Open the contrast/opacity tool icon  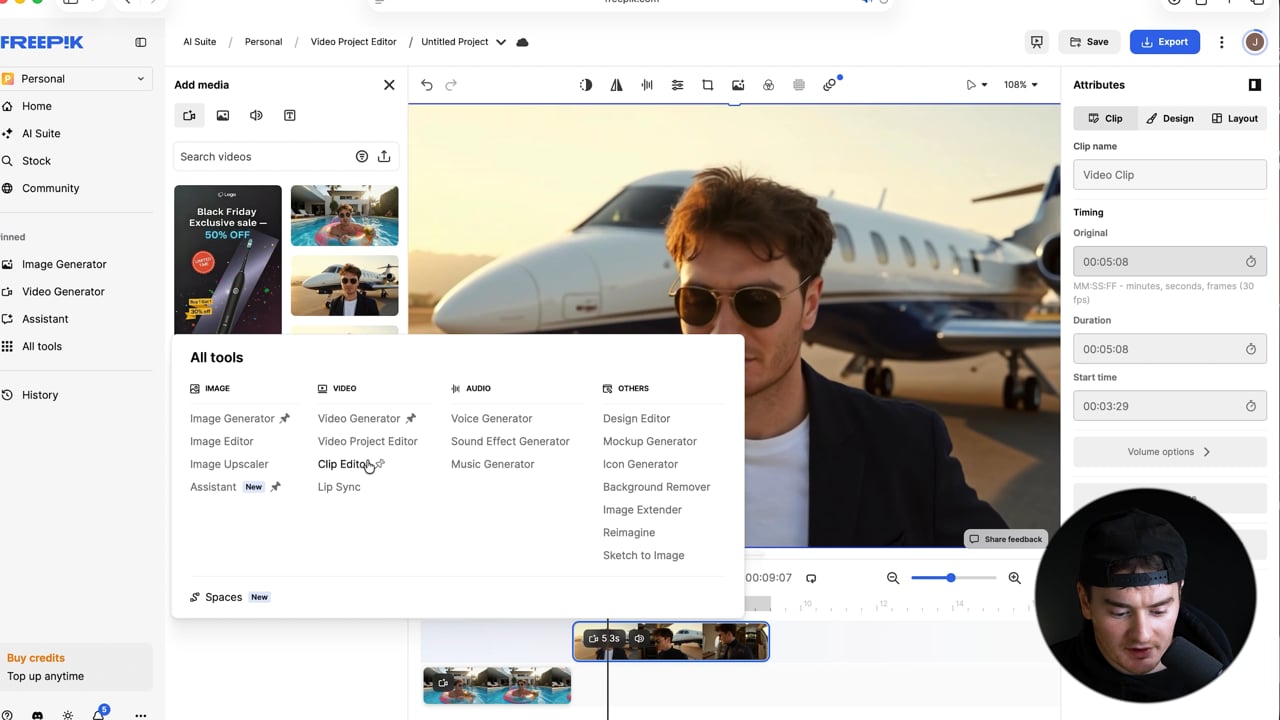pos(586,85)
